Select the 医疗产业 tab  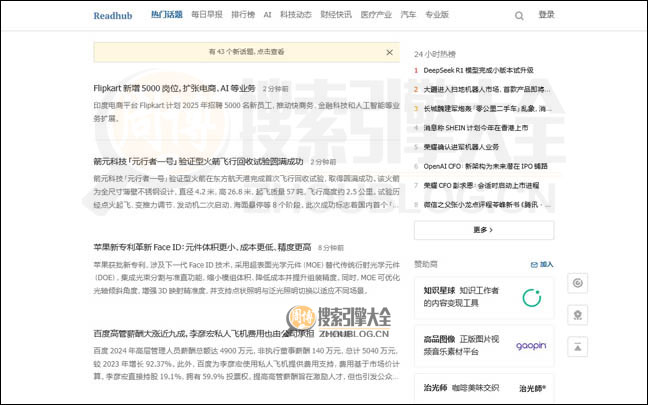(x=376, y=15)
